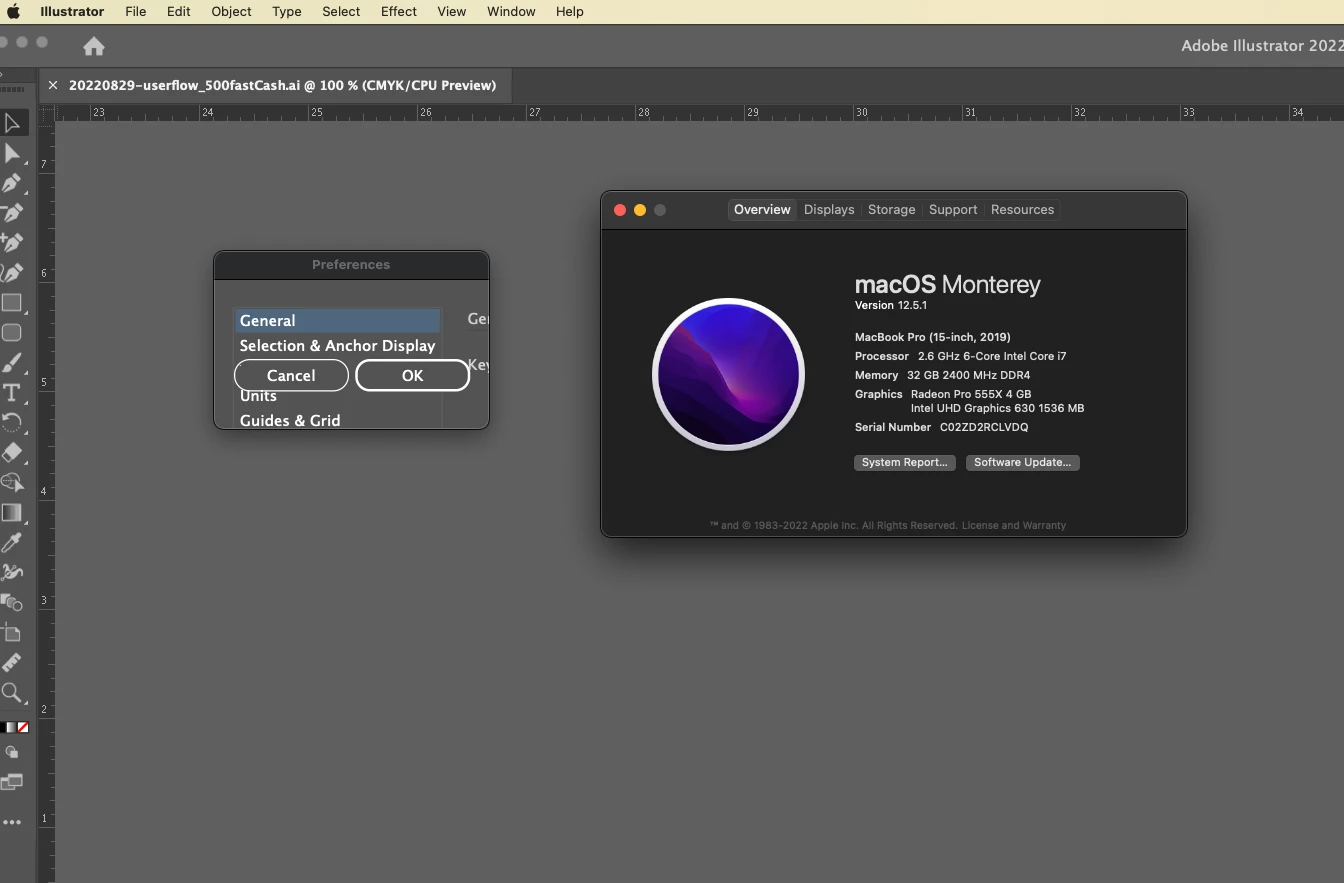Click the Software Update... button
Viewport: 1344px width, 883px height.
[1022, 462]
